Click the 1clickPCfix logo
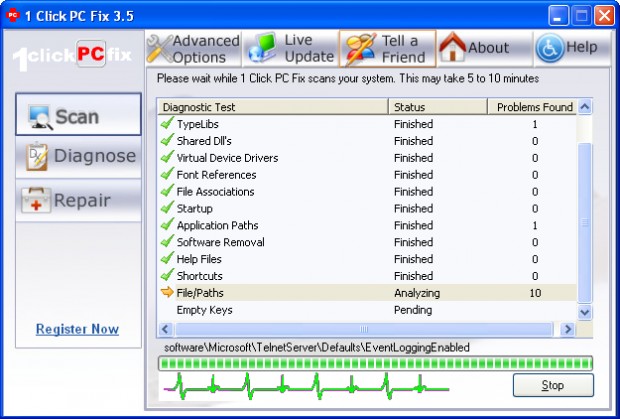The width and height of the screenshot is (620, 419). point(72,55)
